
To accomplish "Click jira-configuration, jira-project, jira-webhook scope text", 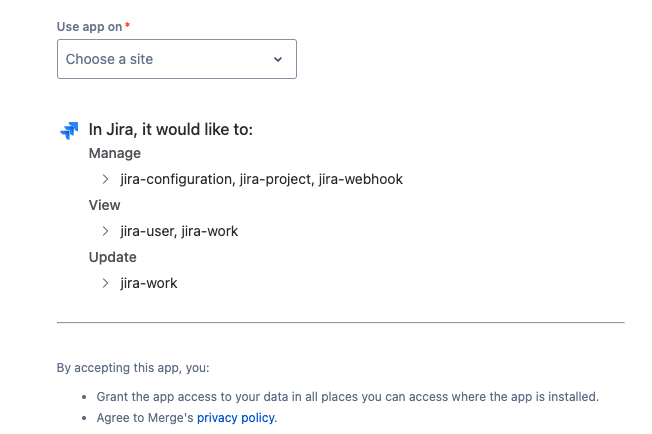I will [262, 179].
